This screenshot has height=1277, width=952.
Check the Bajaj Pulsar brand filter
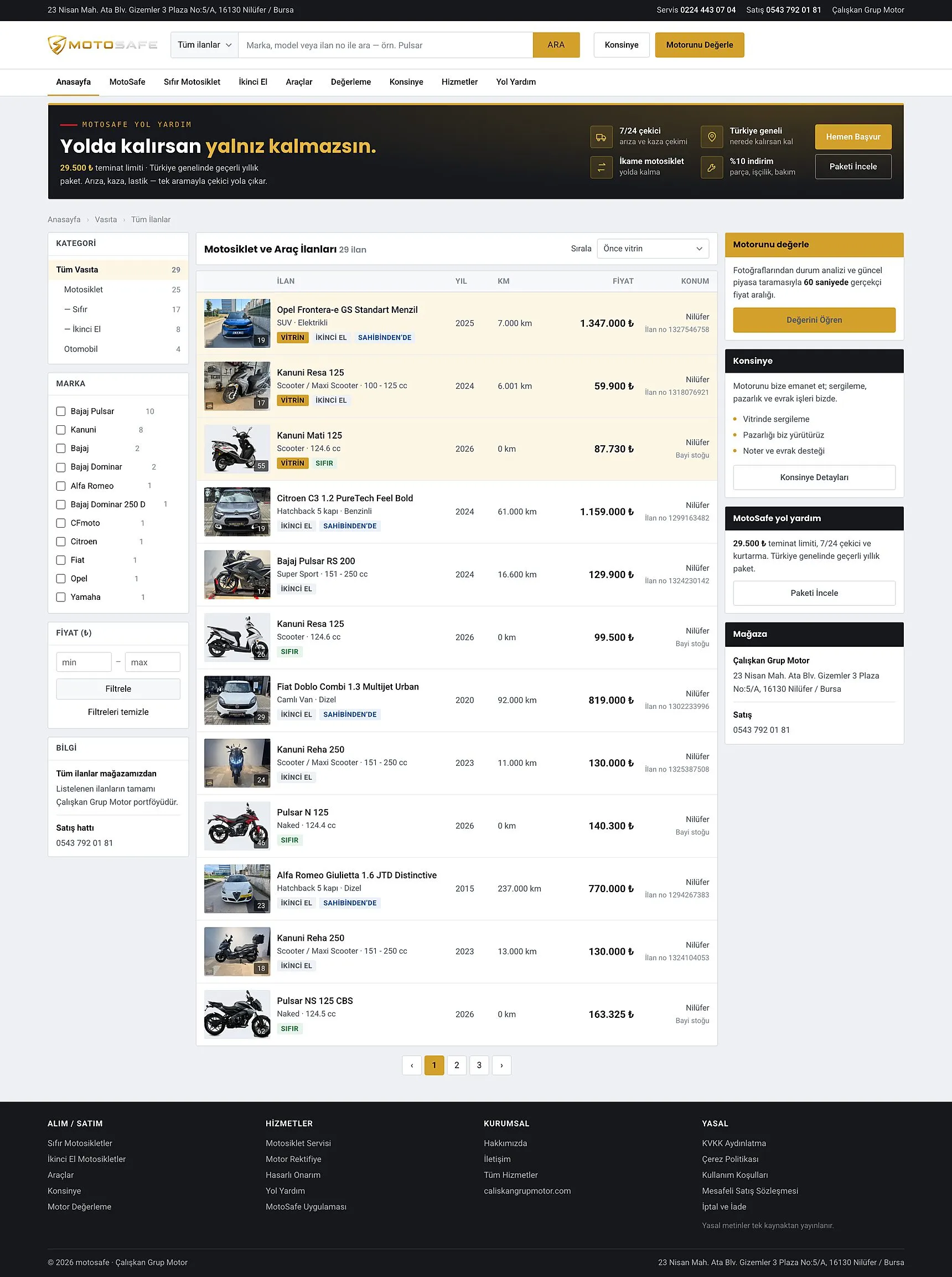click(60, 411)
